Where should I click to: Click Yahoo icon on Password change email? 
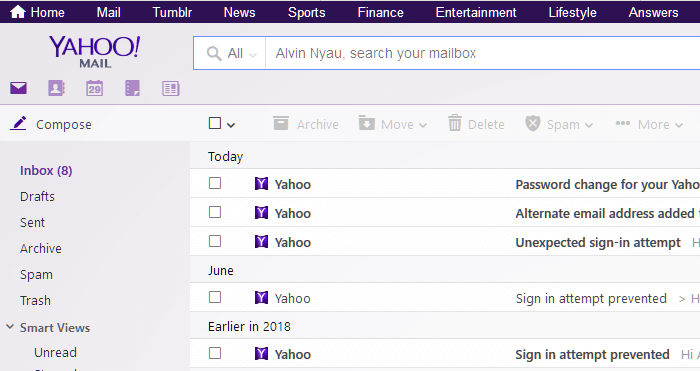pyautogui.click(x=261, y=183)
